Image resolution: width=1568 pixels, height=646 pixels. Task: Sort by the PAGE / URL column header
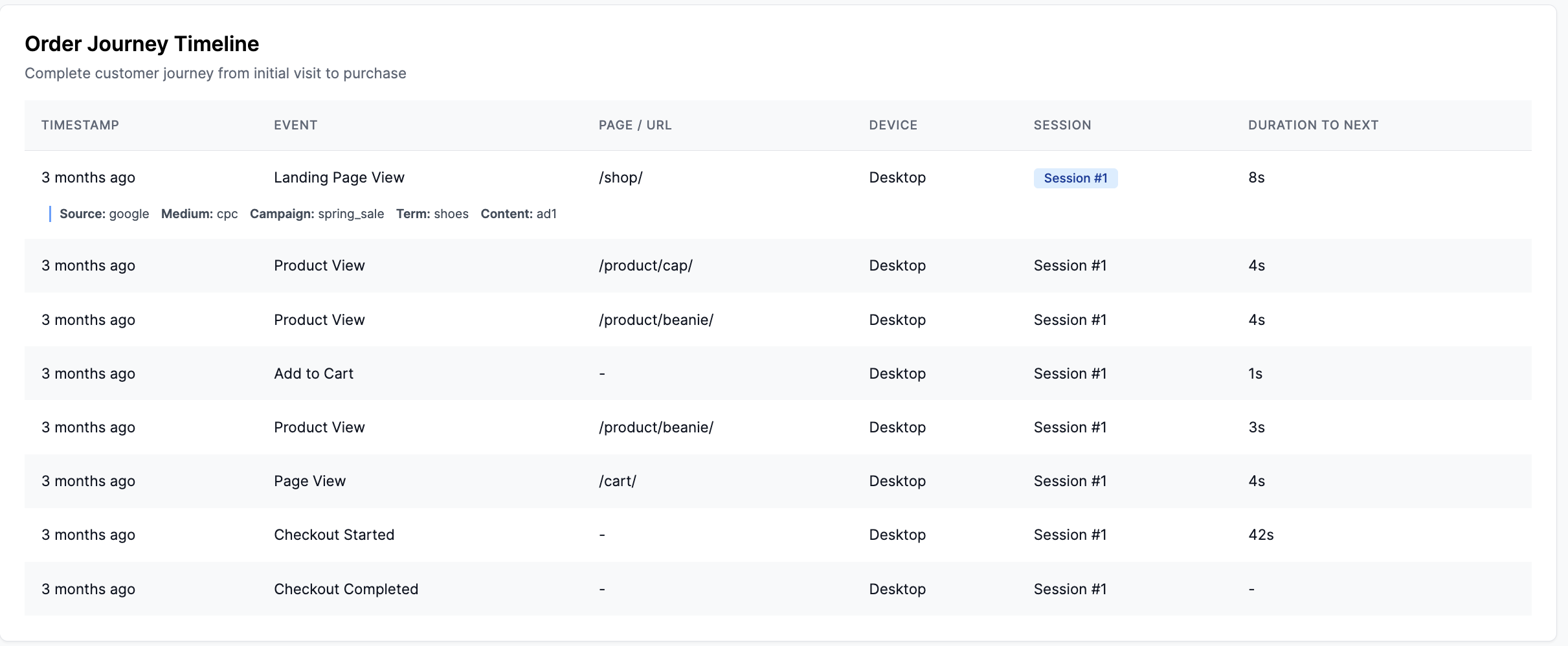[634, 125]
